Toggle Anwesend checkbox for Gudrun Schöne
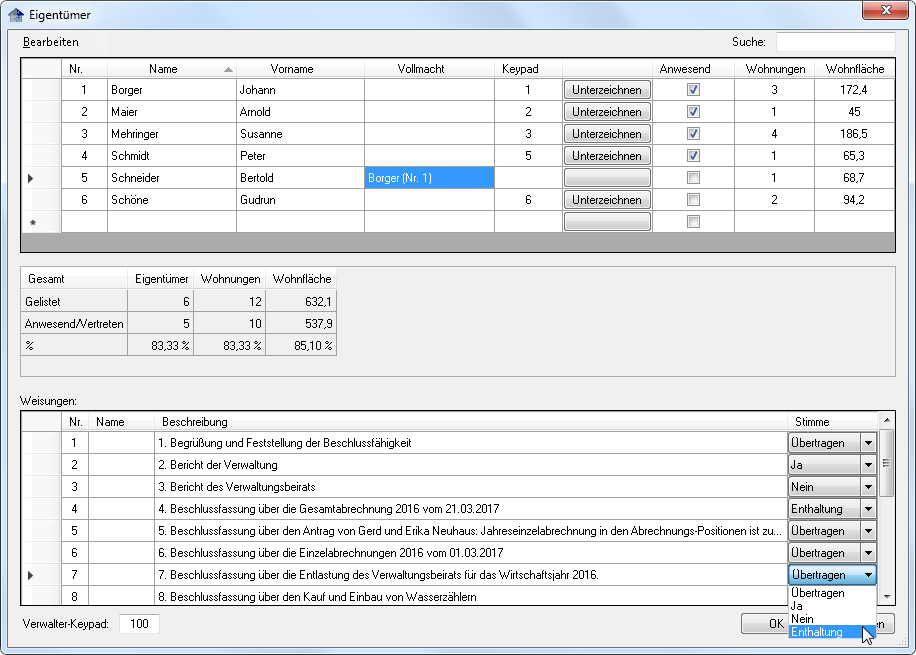The width and height of the screenshot is (916, 655). (693, 200)
